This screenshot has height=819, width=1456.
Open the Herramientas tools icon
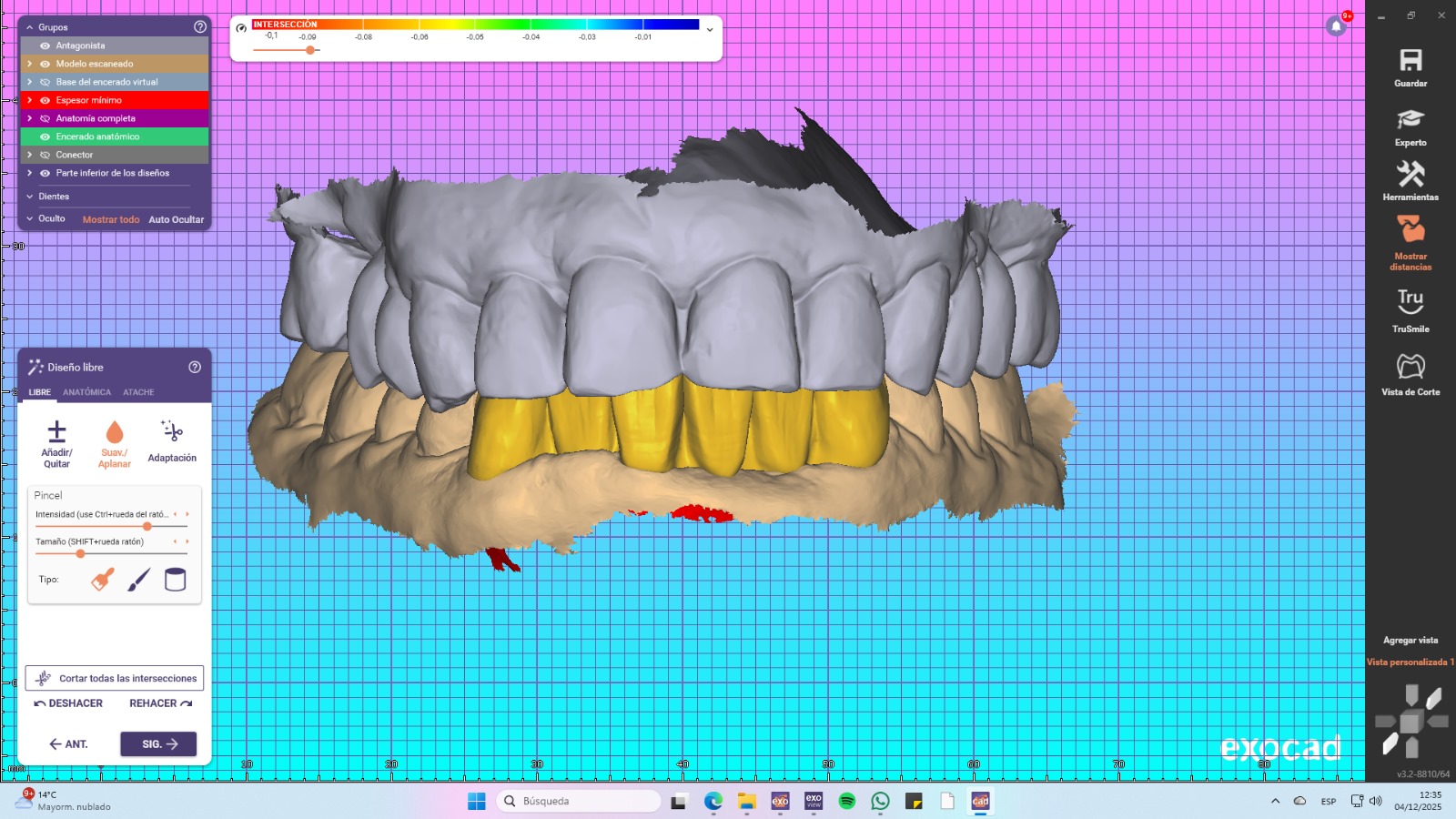coord(1410,174)
